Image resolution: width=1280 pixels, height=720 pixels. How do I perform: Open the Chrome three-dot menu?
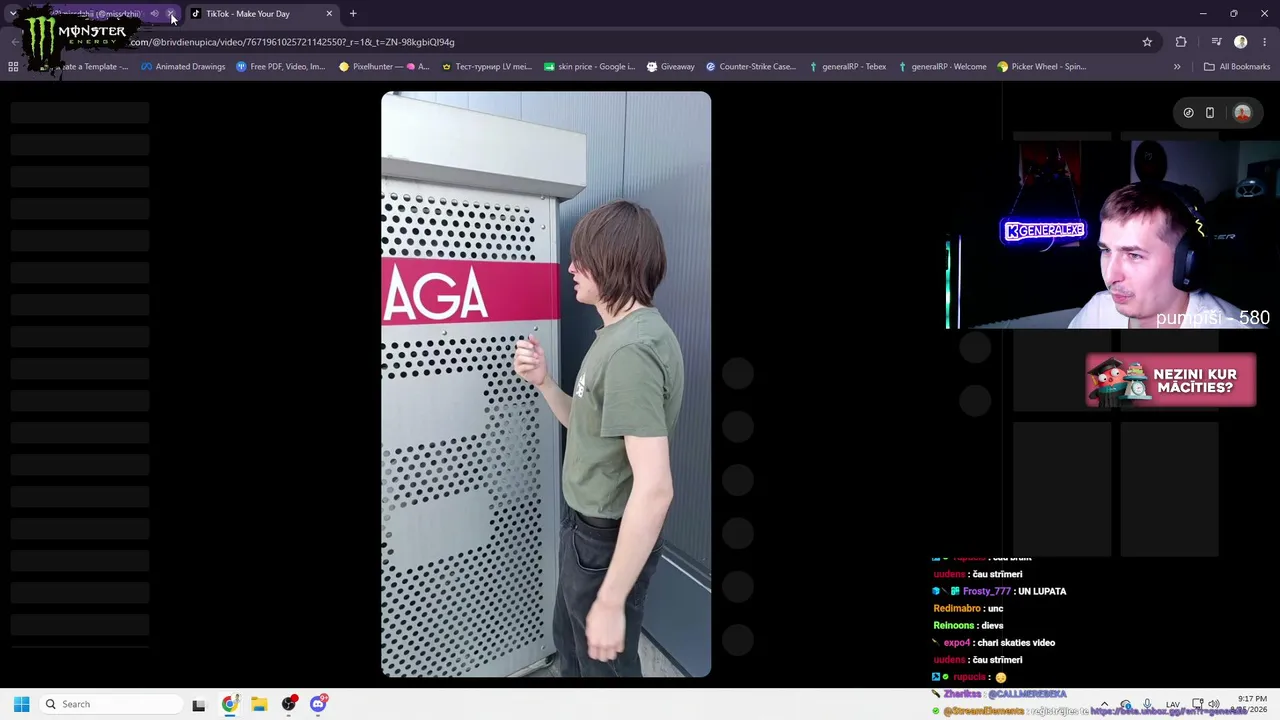click(1265, 42)
